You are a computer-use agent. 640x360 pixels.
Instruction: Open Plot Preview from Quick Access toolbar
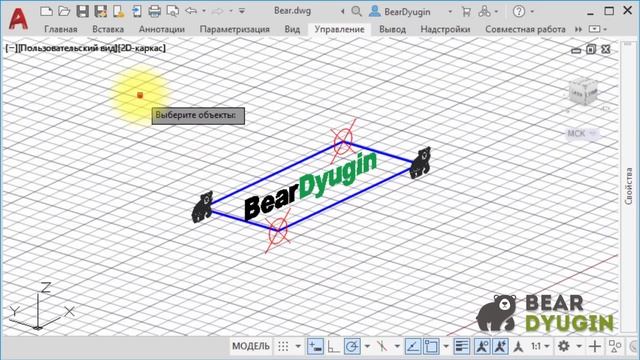coord(173,11)
